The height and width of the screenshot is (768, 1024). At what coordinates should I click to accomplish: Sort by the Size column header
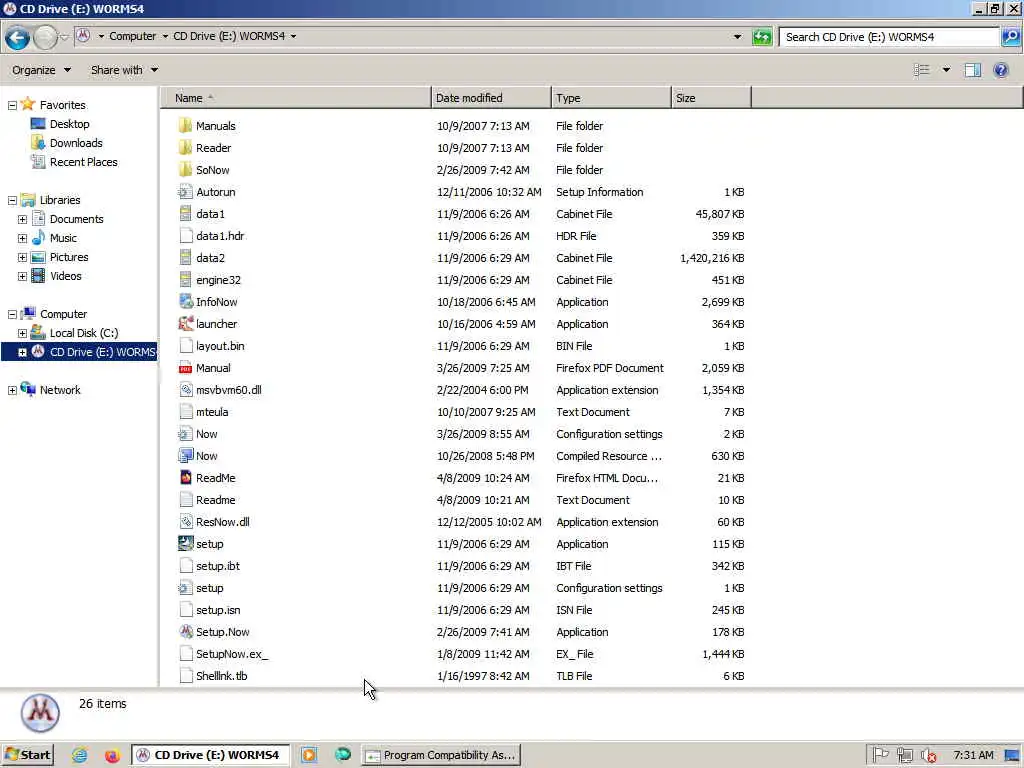coord(711,98)
